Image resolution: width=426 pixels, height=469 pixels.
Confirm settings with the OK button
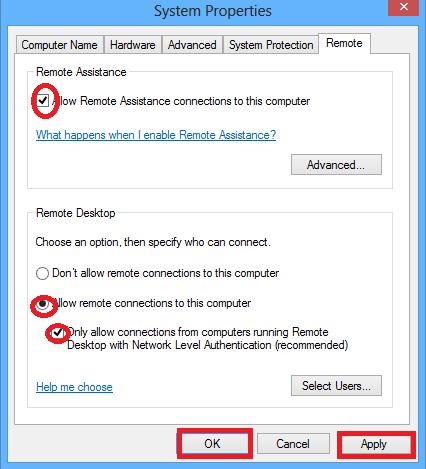(212, 444)
